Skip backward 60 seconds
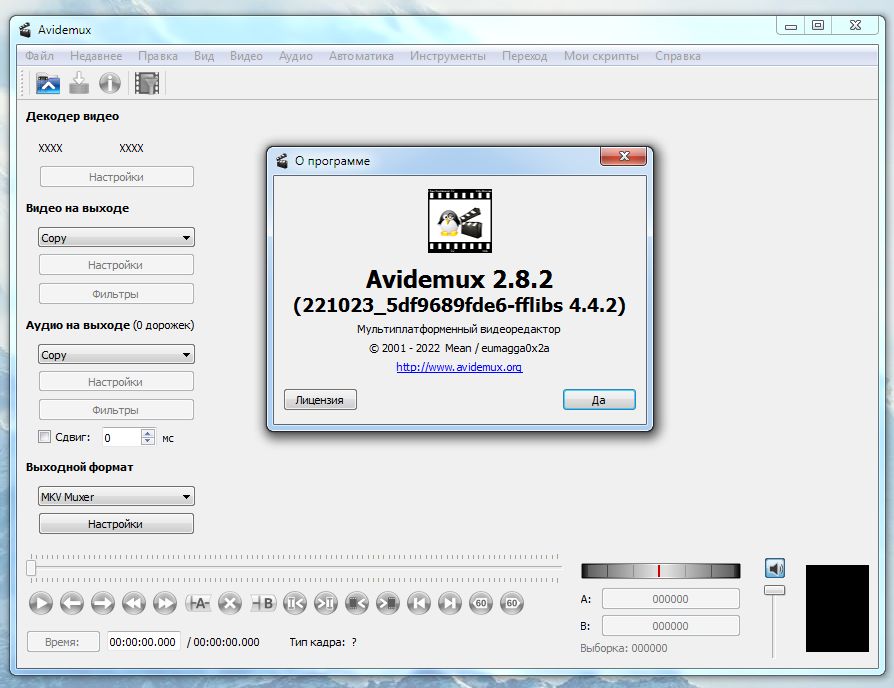This screenshot has height=688, width=894. click(x=481, y=603)
